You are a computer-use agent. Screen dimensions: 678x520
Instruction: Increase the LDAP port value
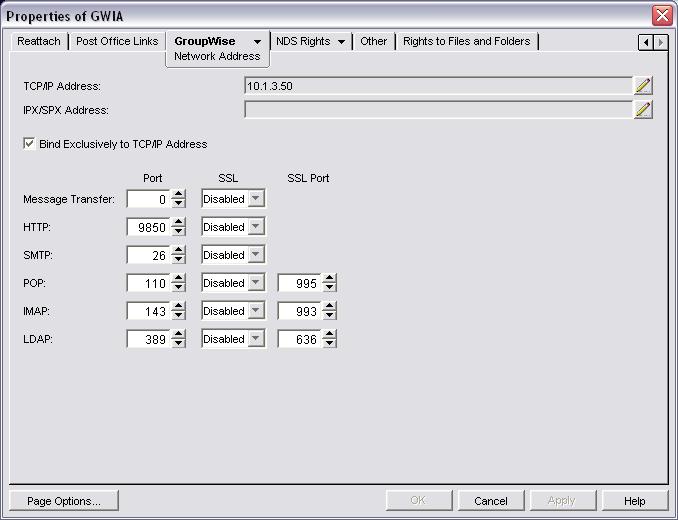point(178,335)
